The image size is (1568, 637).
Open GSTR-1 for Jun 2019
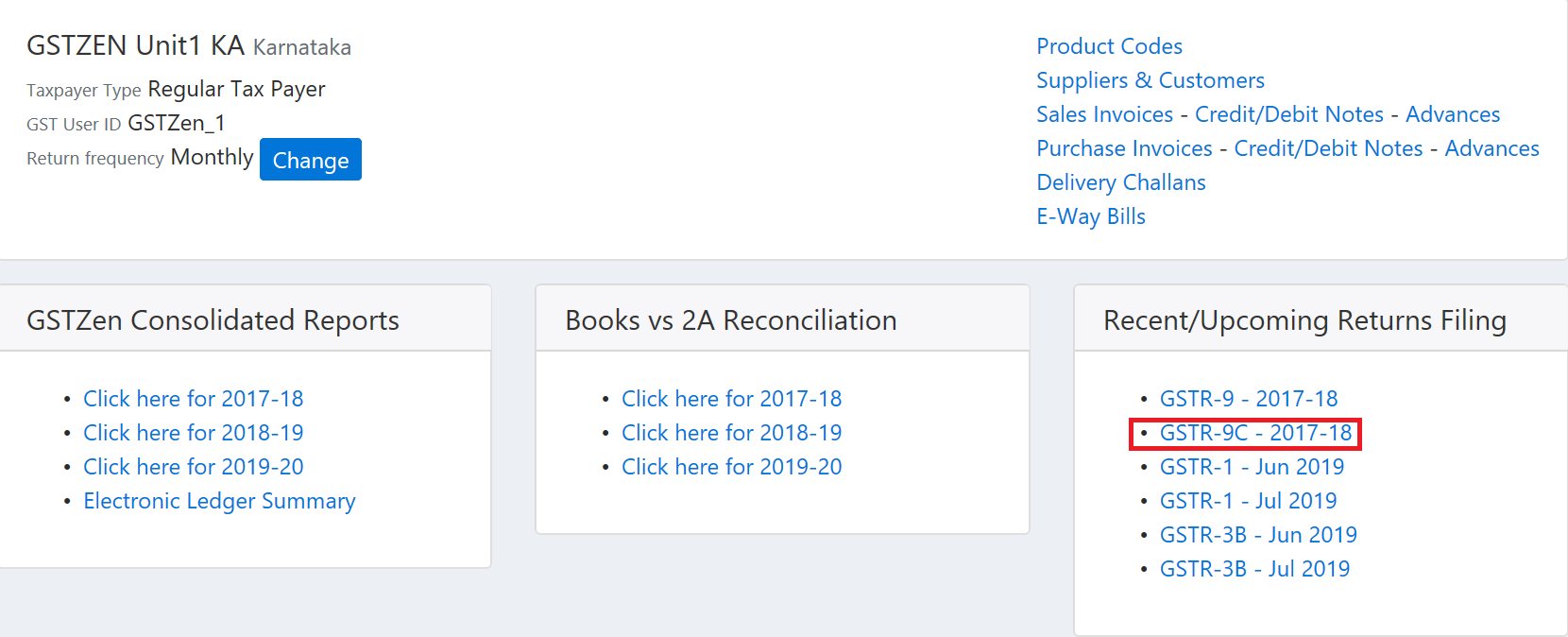1252,467
